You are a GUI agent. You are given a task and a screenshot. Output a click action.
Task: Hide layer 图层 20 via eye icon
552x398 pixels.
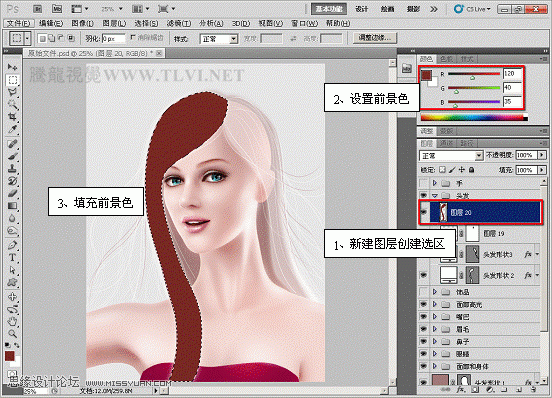(424, 212)
